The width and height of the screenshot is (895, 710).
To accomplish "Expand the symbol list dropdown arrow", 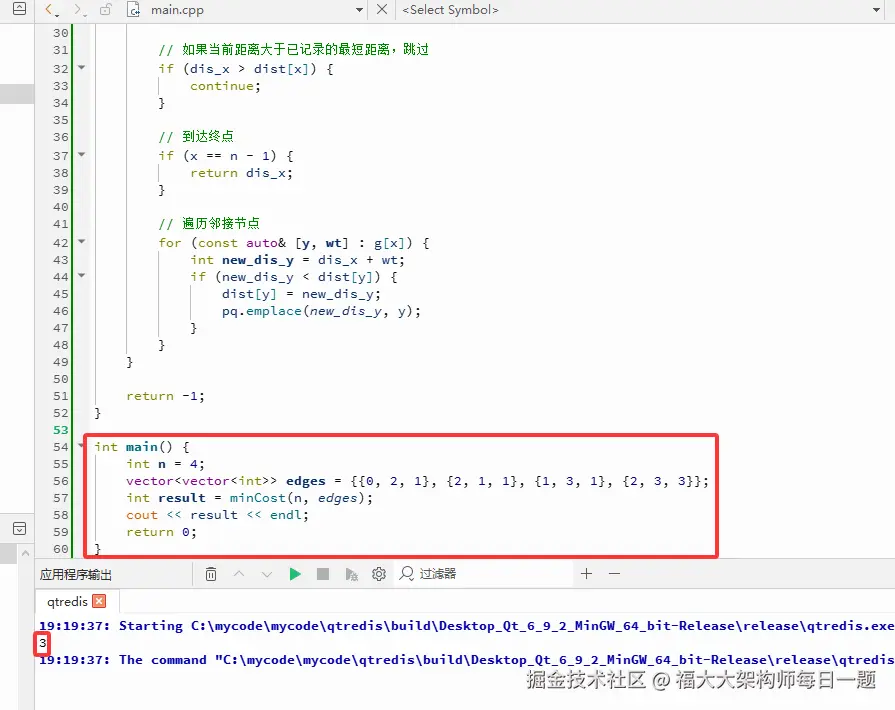I will (x=876, y=10).
